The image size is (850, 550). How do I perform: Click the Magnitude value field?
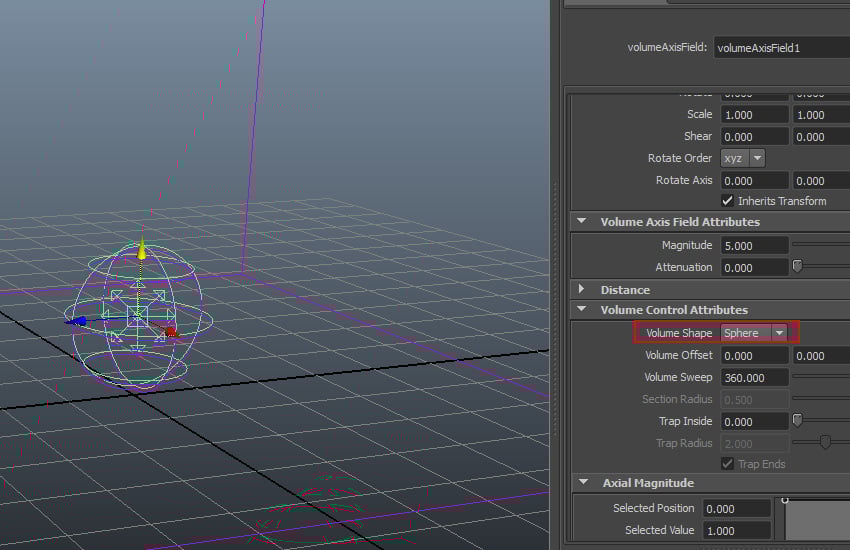pos(754,245)
